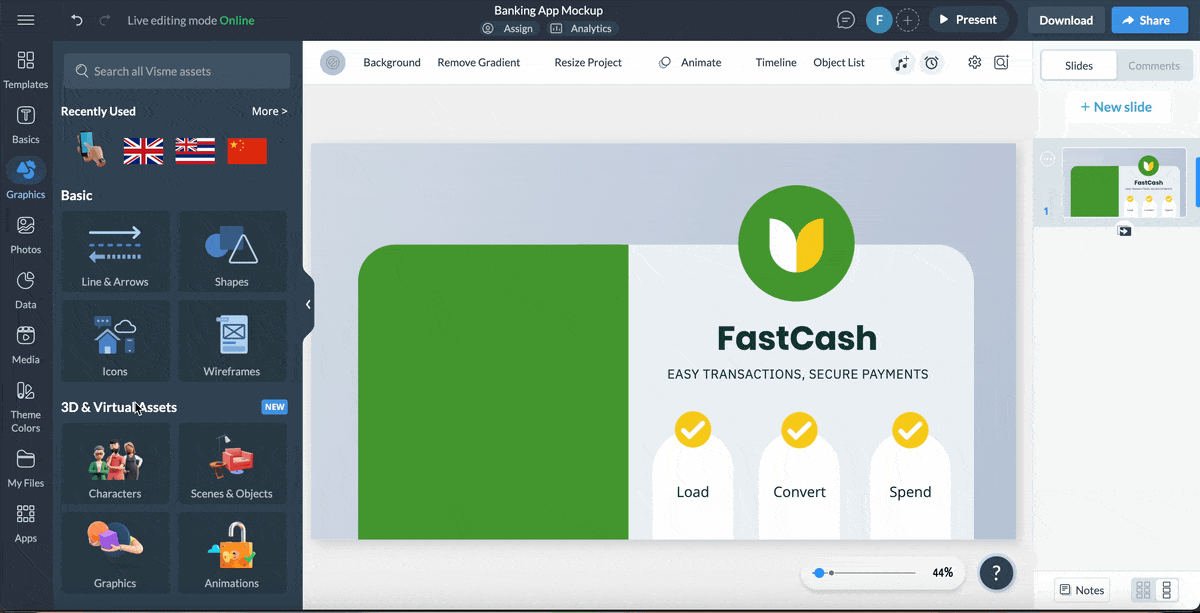Click the undo arrow icon
The width and height of the screenshot is (1200, 613).
pyautogui.click(x=77, y=20)
